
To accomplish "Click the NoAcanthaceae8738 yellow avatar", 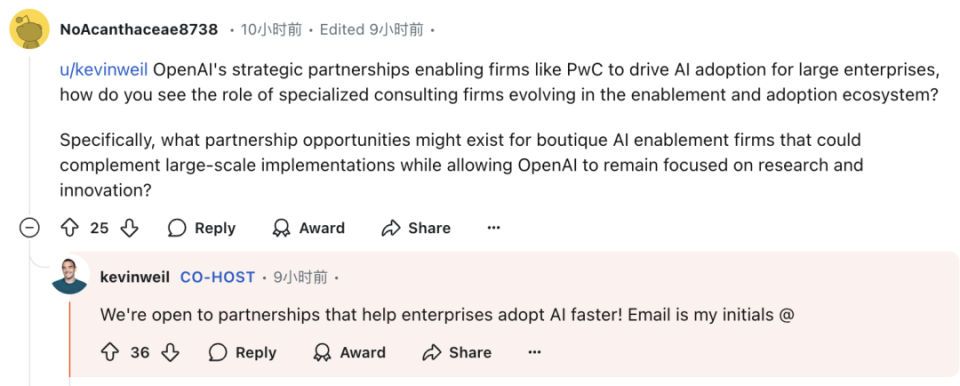I will (x=29, y=29).
